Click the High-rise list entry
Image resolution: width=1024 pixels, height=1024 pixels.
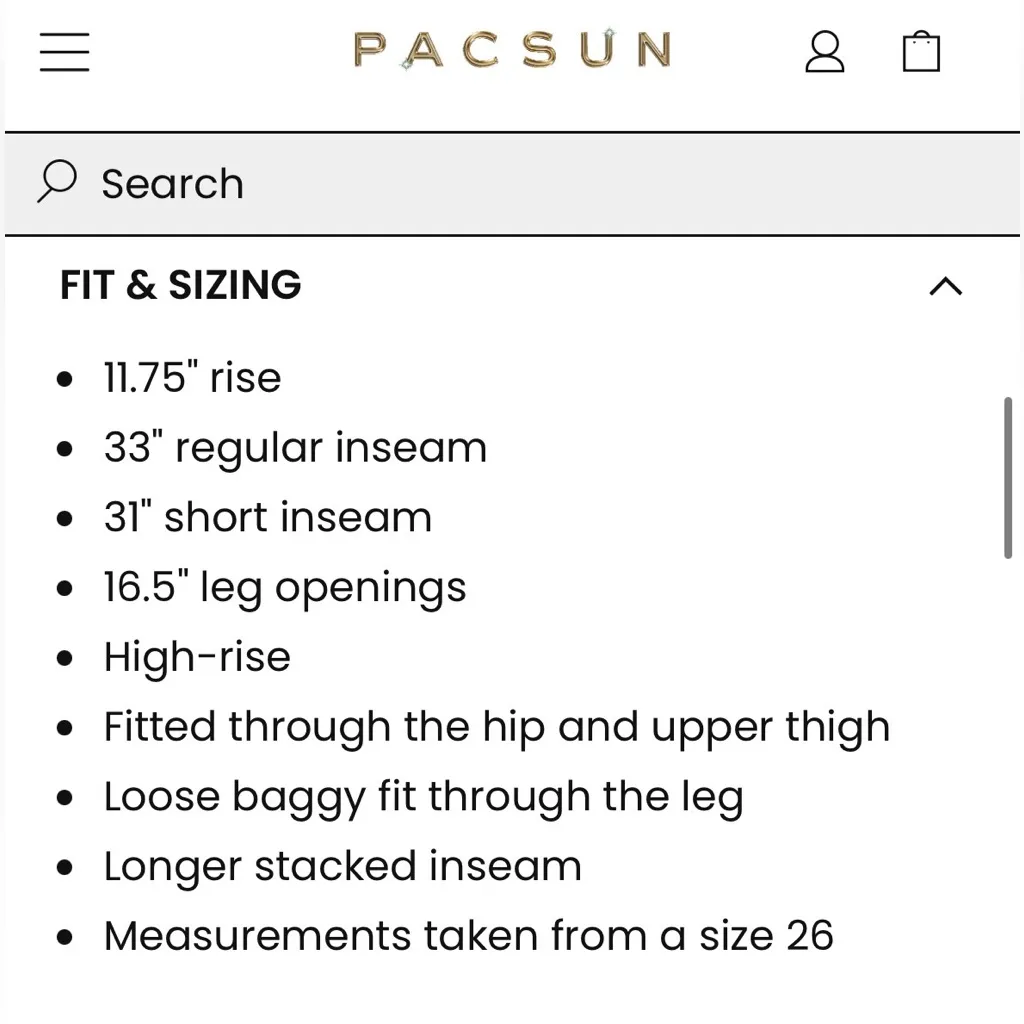[196, 657]
